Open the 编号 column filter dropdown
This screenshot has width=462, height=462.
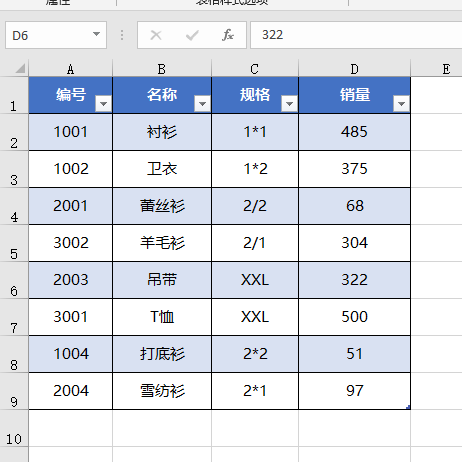pyautogui.click(x=103, y=104)
